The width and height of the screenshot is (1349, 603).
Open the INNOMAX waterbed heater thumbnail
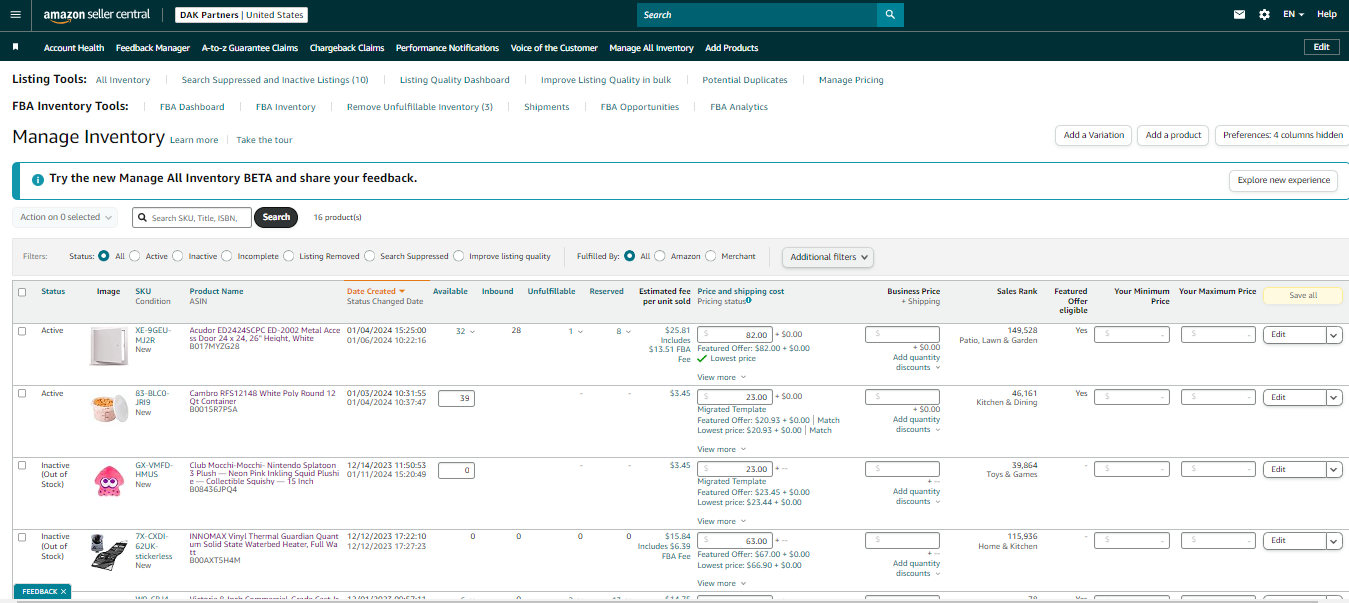point(109,552)
